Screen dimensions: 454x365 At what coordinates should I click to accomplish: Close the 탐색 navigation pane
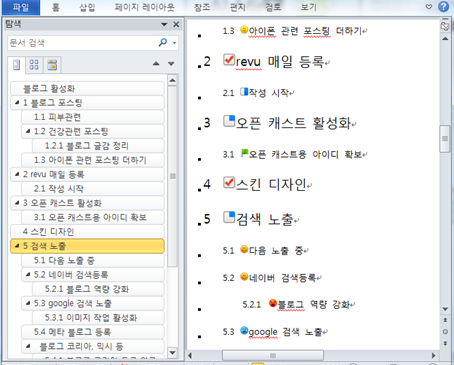[176, 24]
